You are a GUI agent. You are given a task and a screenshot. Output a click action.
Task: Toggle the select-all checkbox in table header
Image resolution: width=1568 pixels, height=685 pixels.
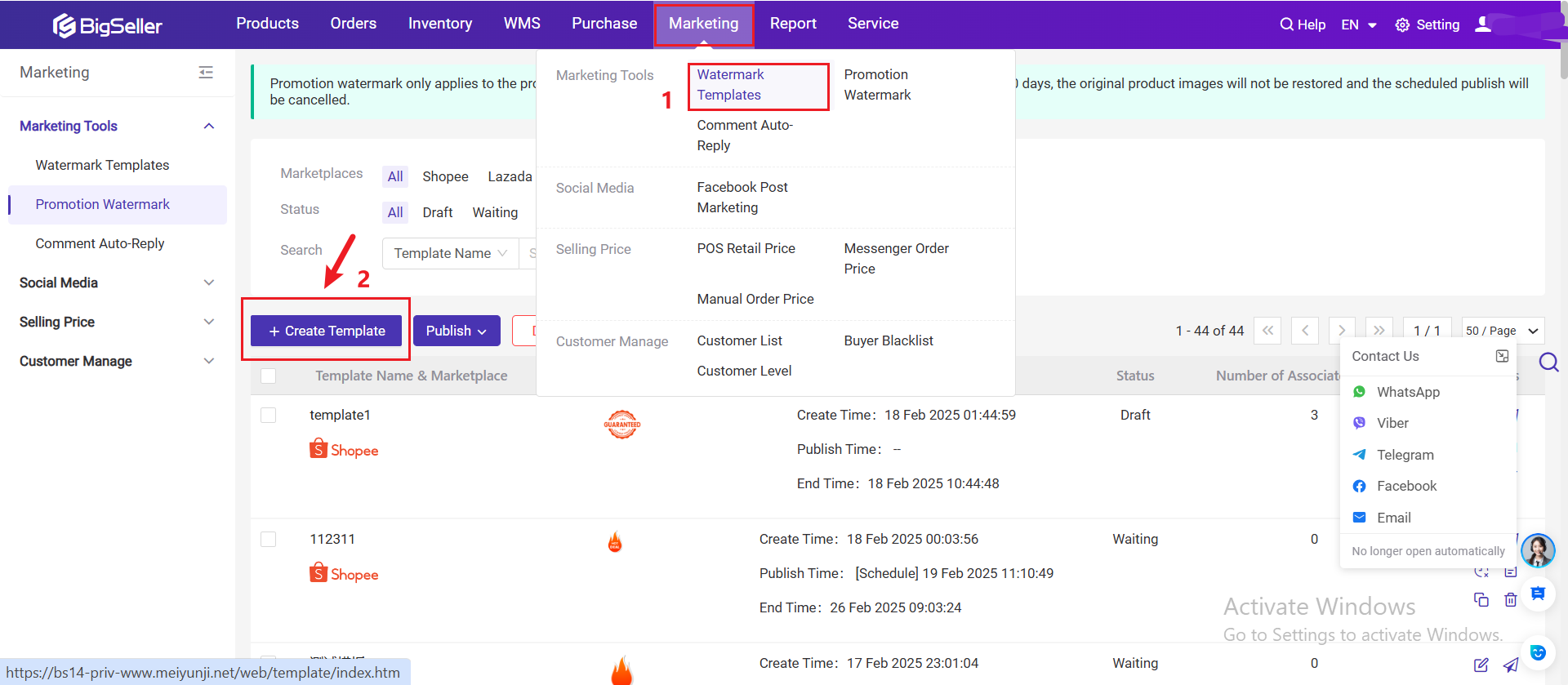(x=268, y=376)
